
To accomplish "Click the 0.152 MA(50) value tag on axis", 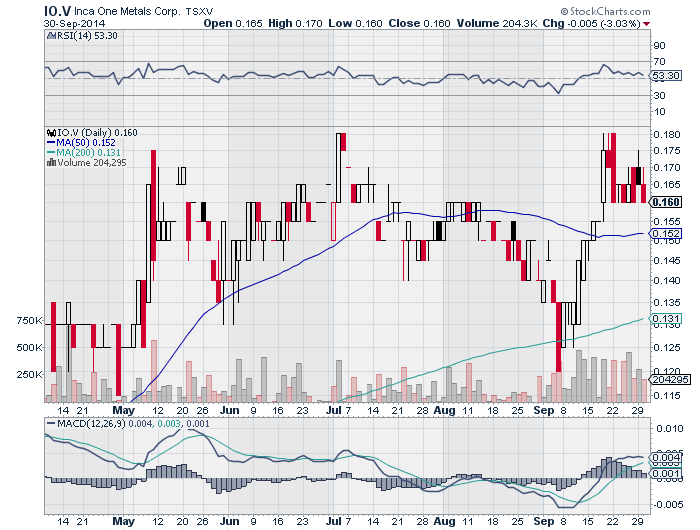I will [665, 233].
